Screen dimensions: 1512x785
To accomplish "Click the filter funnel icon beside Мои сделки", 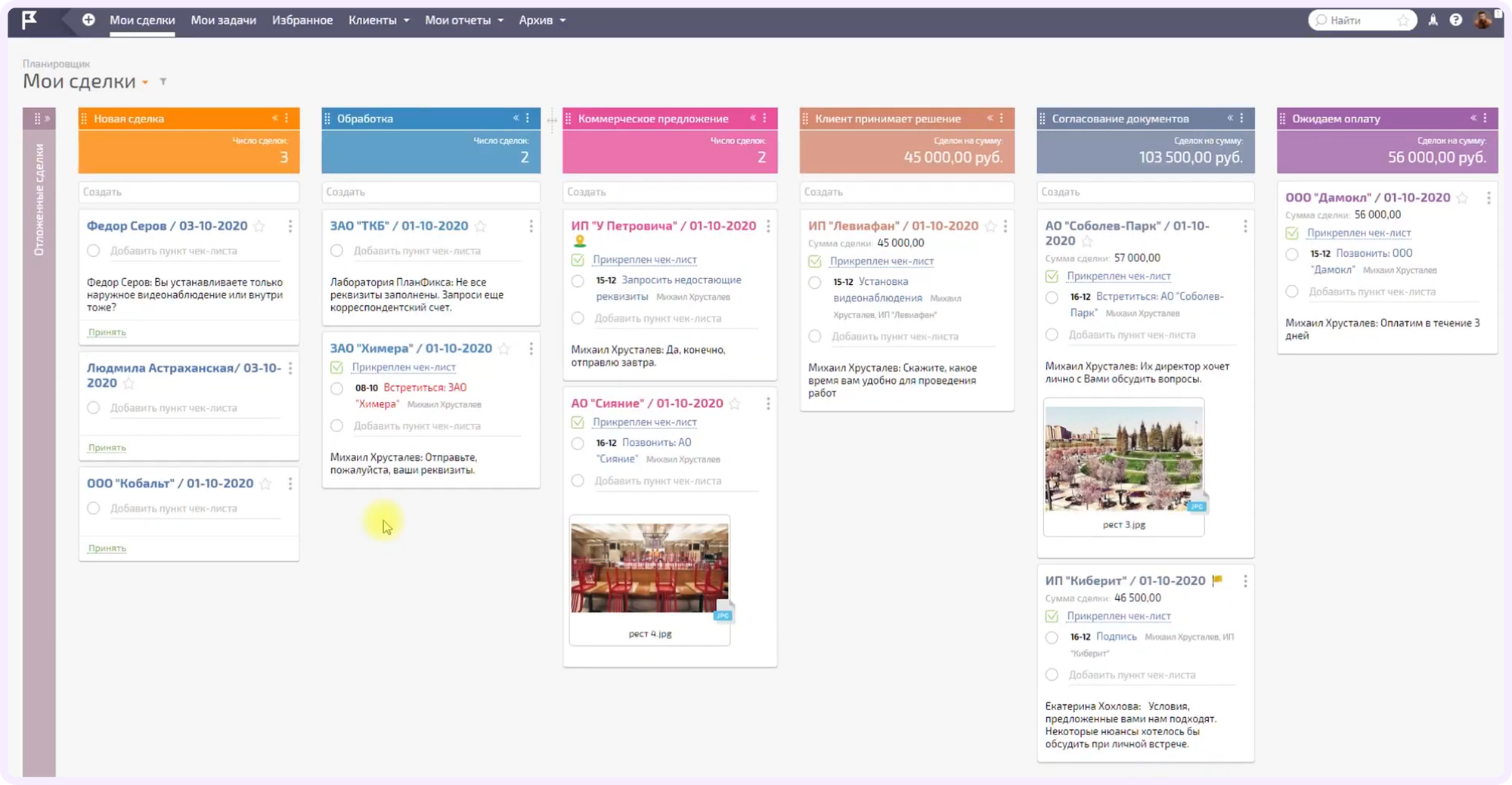I will point(163,82).
